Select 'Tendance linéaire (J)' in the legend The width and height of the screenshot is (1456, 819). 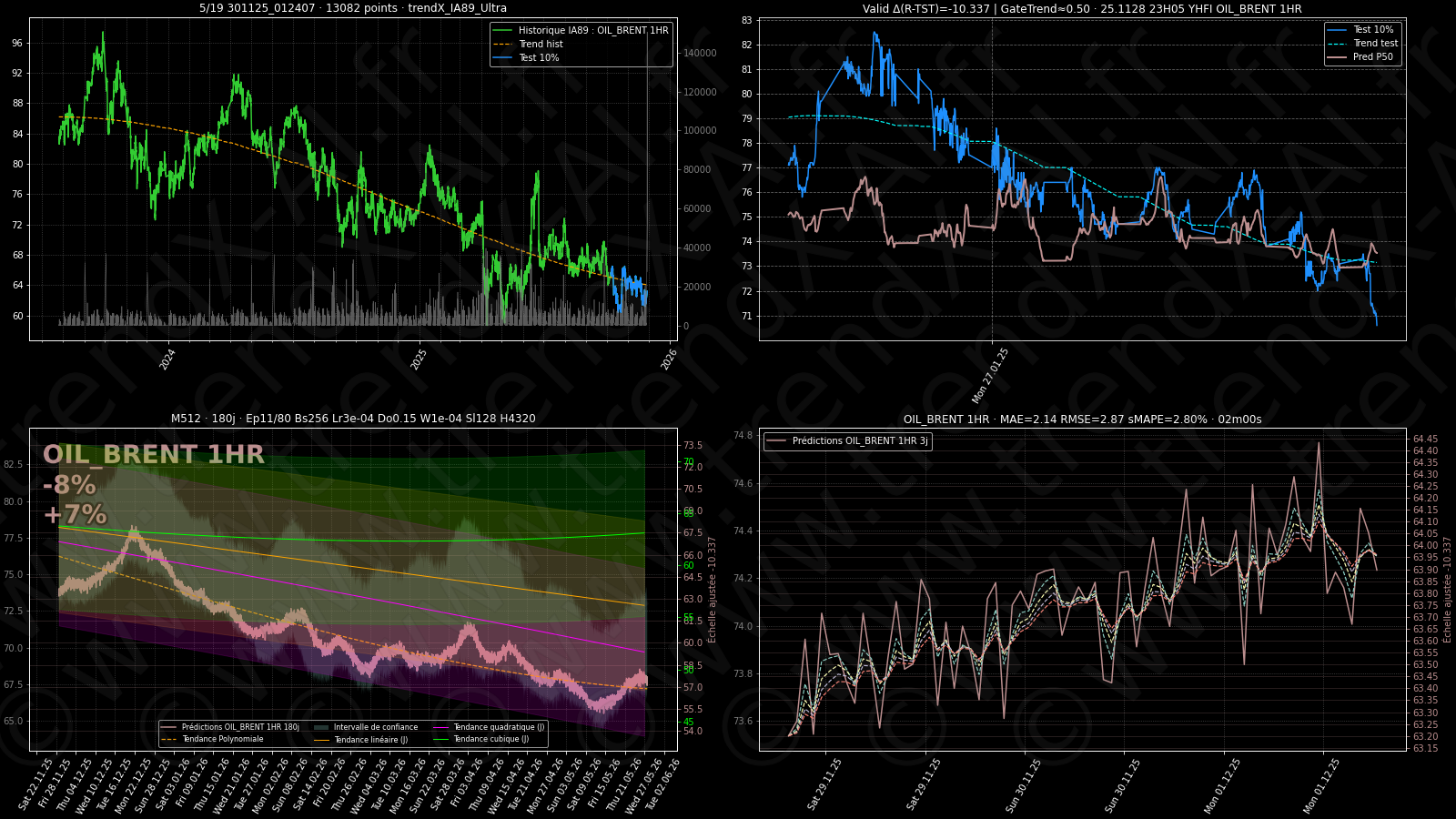coord(370,740)
